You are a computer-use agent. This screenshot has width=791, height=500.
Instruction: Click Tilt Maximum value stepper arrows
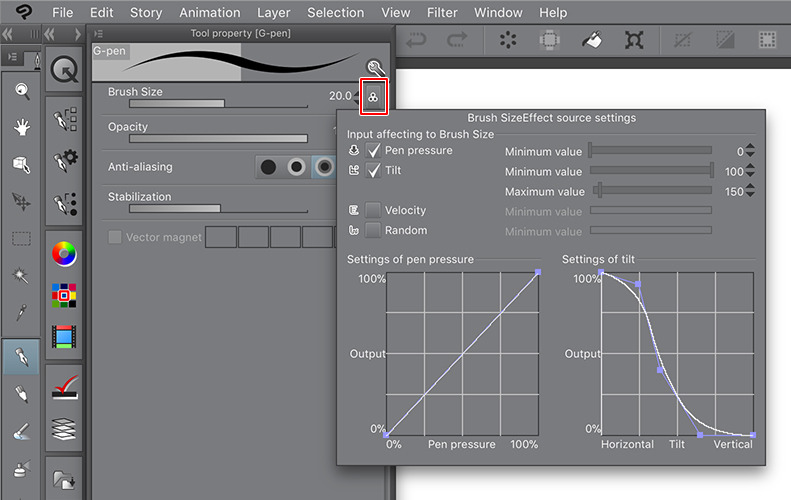point(750,191)
